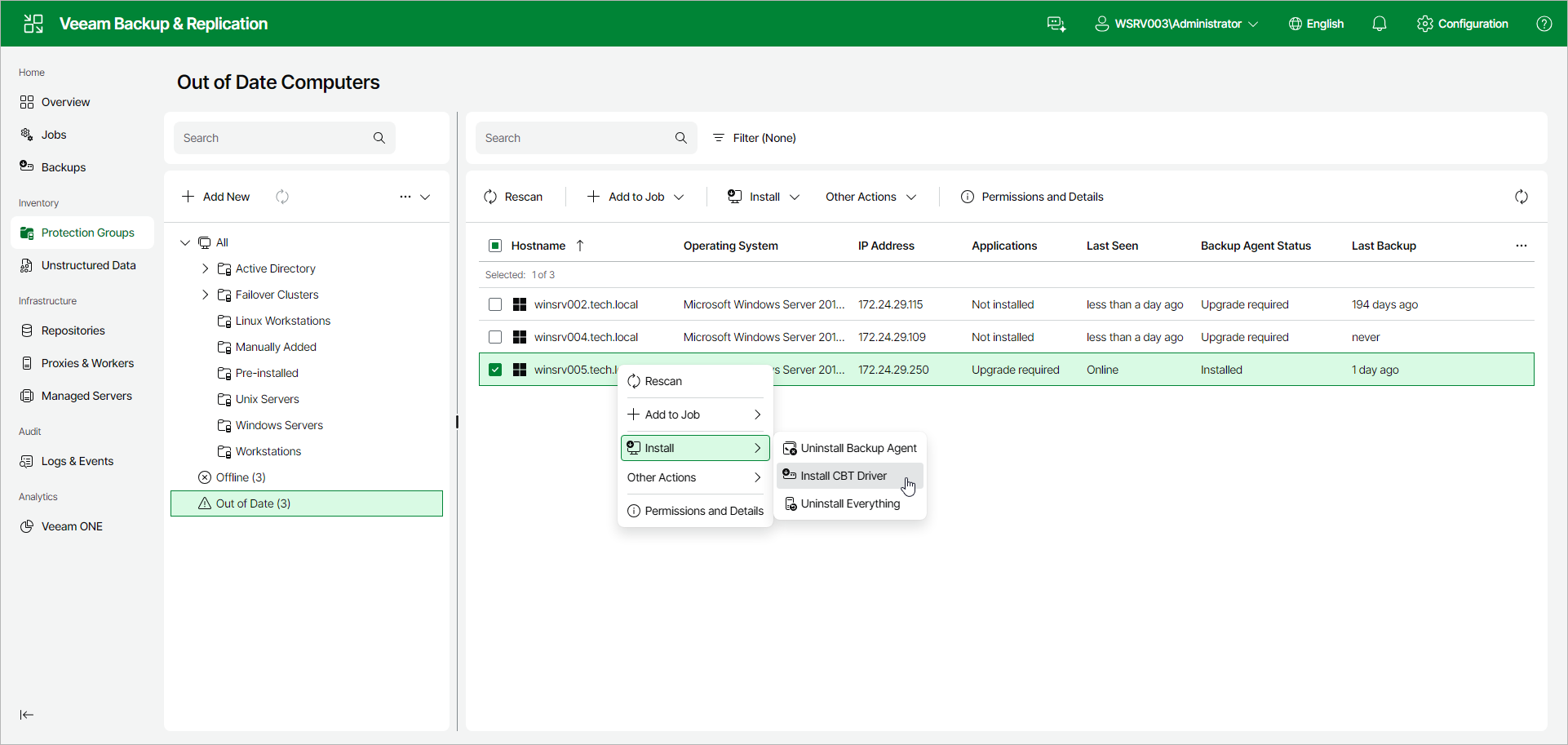Collapse the sidebar with arrow icon
Image resolution: width=1568 pixels, height=745 pixels.
tap(27, 715)
